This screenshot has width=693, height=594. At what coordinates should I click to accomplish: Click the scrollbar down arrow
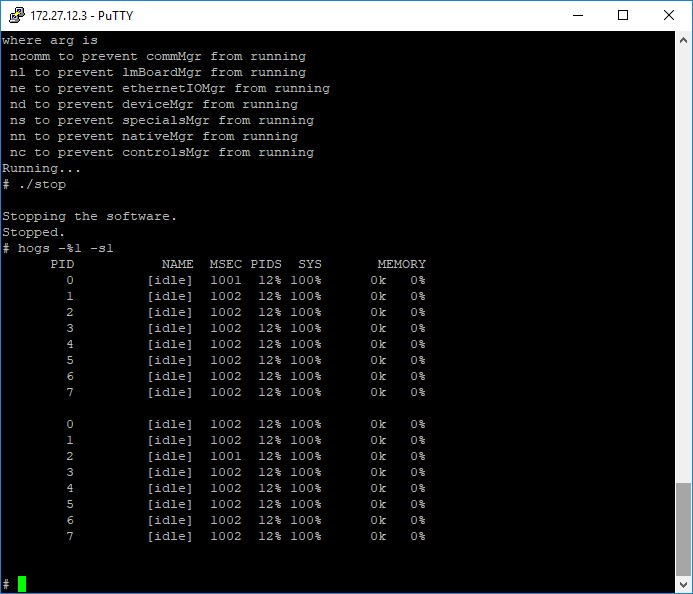click(684, 585)
